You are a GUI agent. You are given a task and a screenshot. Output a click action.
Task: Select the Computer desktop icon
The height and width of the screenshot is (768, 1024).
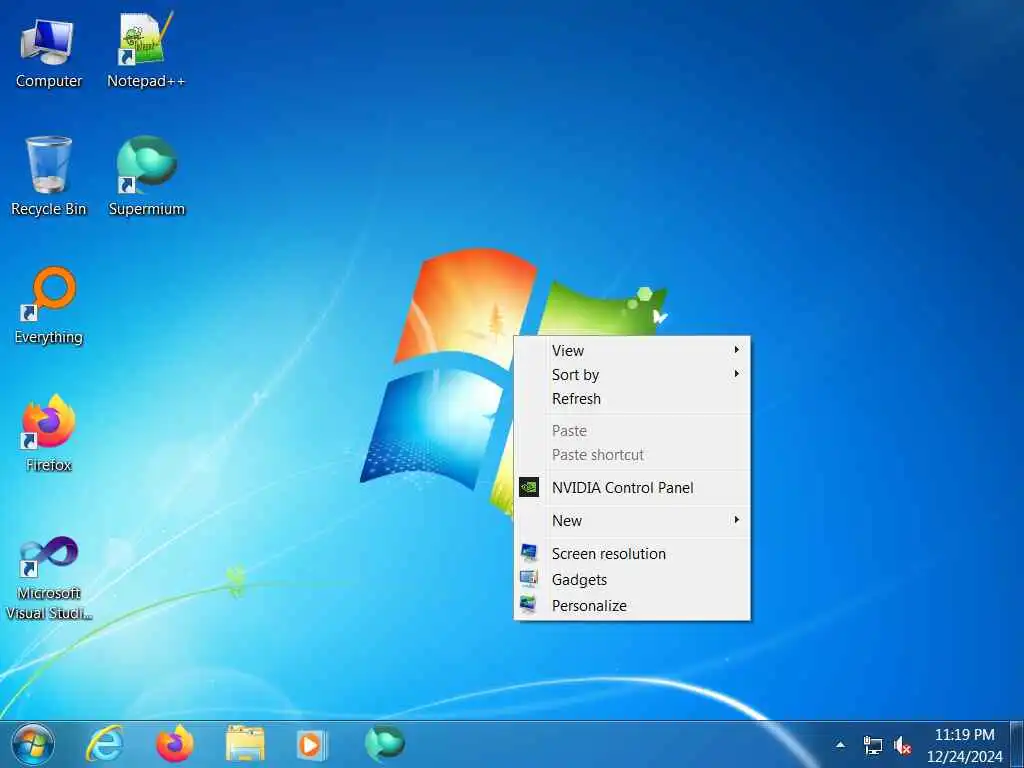[x=48, y=52]
